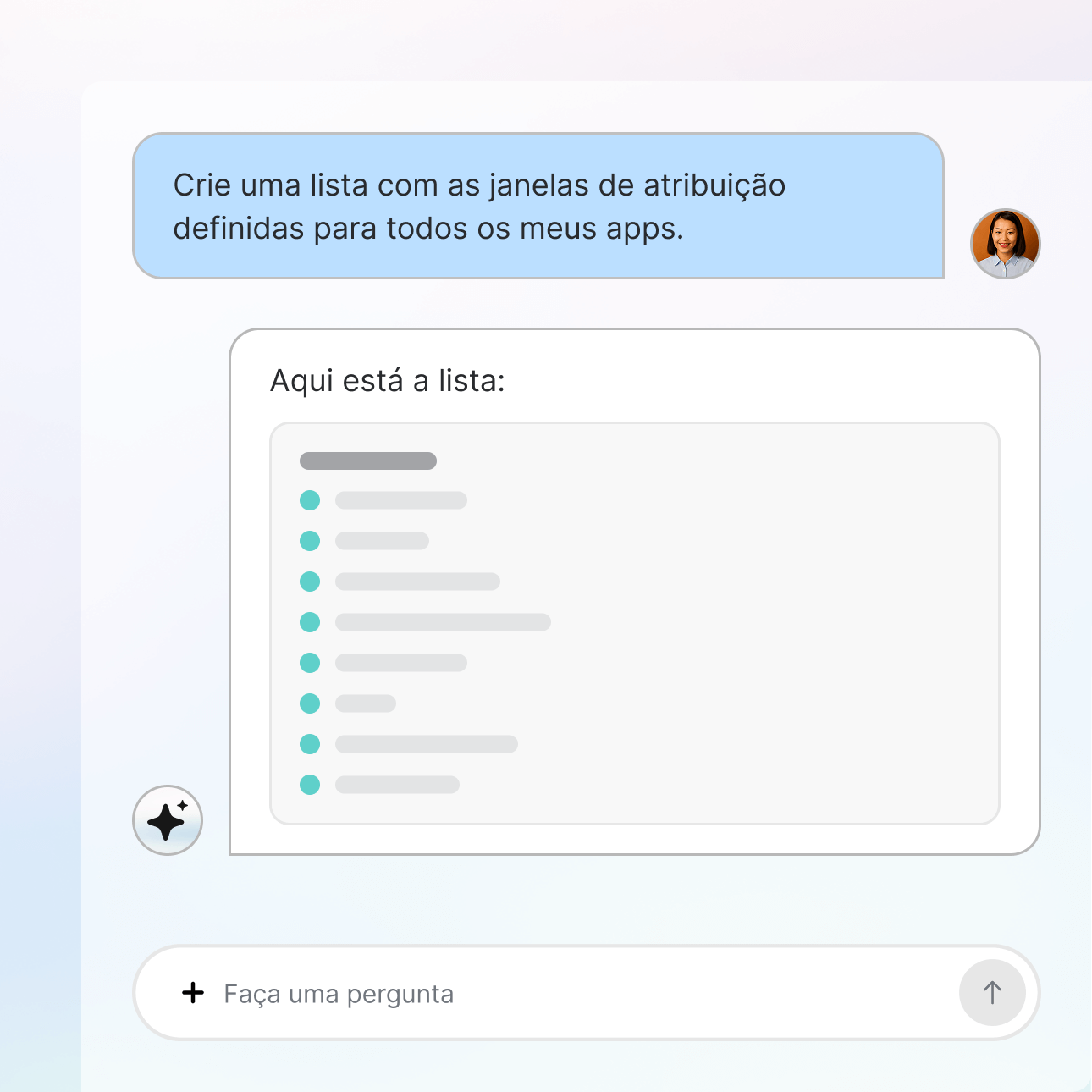The width and height of the screenshot is (1092, 1092).
Task: Click the first list item's placeholder bar
Action: (401, 500)
